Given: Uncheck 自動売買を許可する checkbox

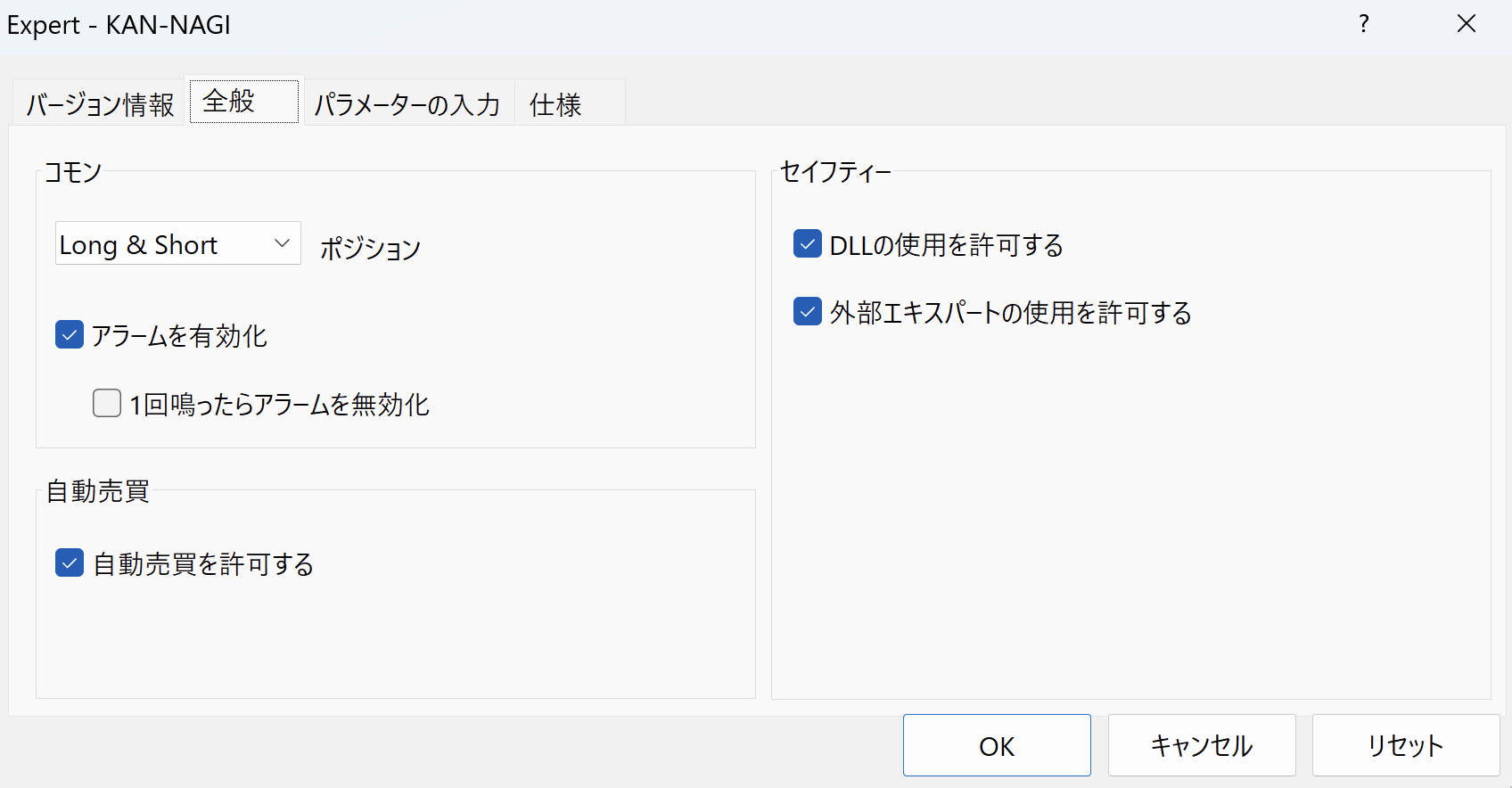Looking at the screenshot, I should 70,563.
